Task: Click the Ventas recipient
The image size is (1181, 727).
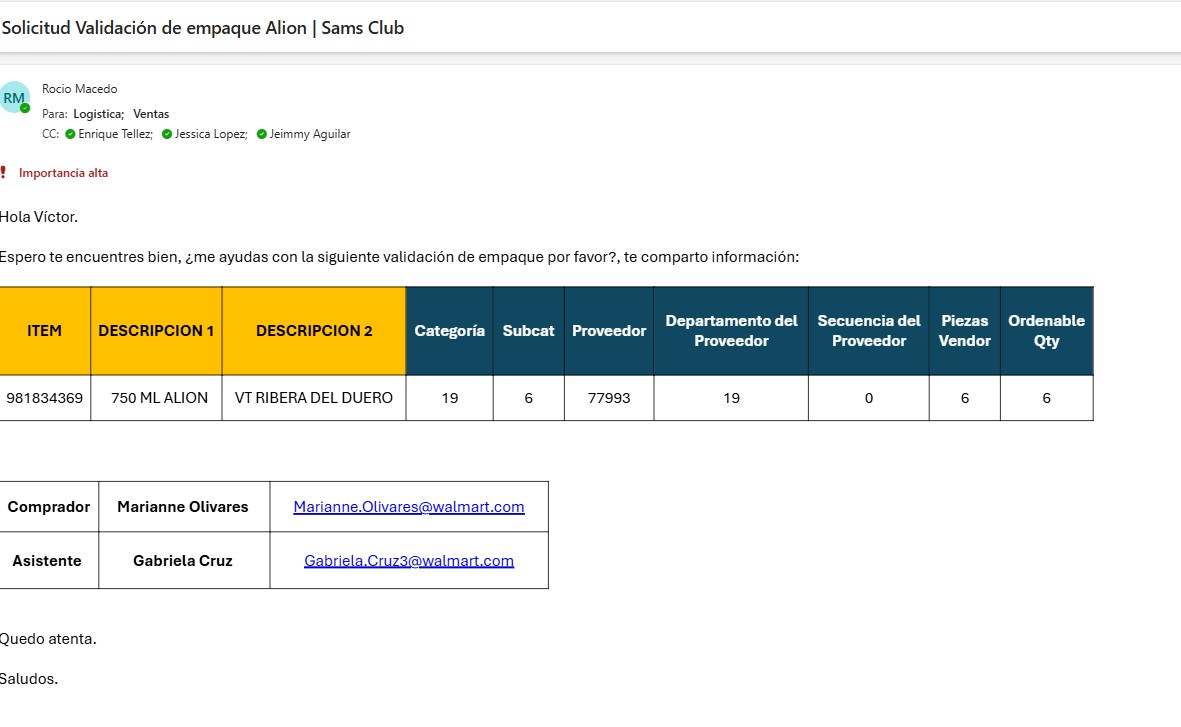Action: [x=151, y=114]
